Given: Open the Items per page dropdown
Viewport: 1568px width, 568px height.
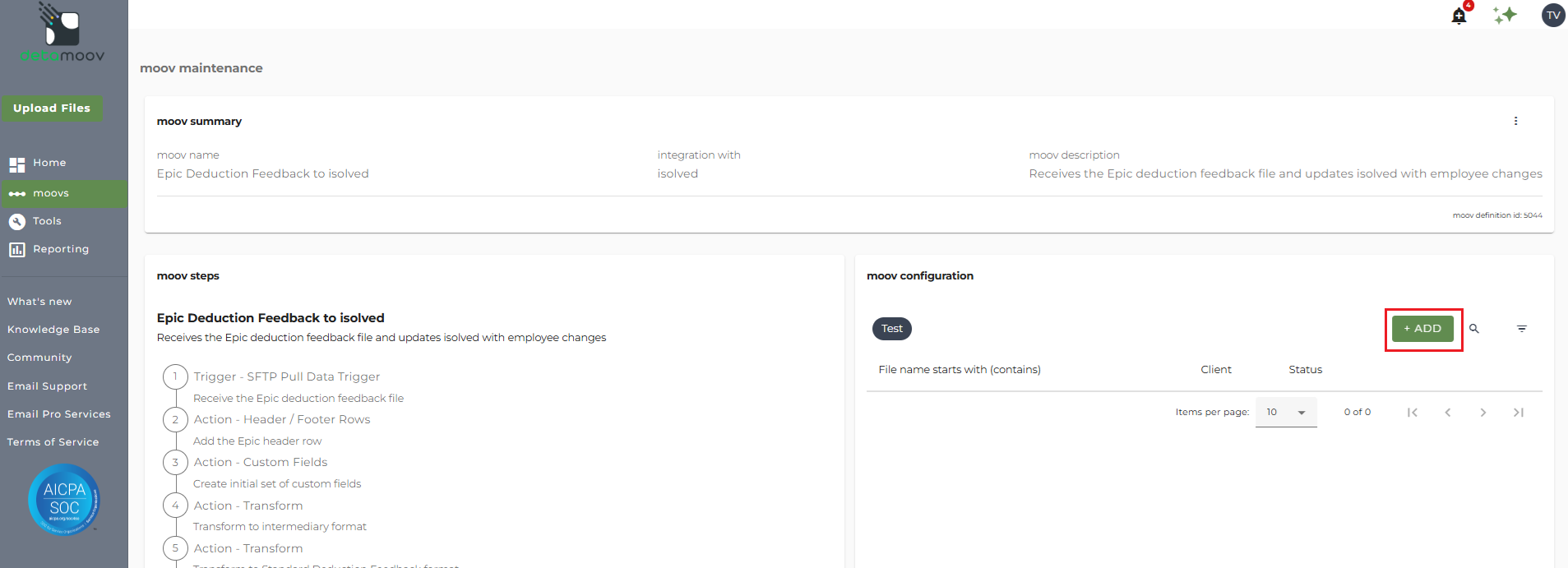Looking at the screenshot, I should 1286,413.
